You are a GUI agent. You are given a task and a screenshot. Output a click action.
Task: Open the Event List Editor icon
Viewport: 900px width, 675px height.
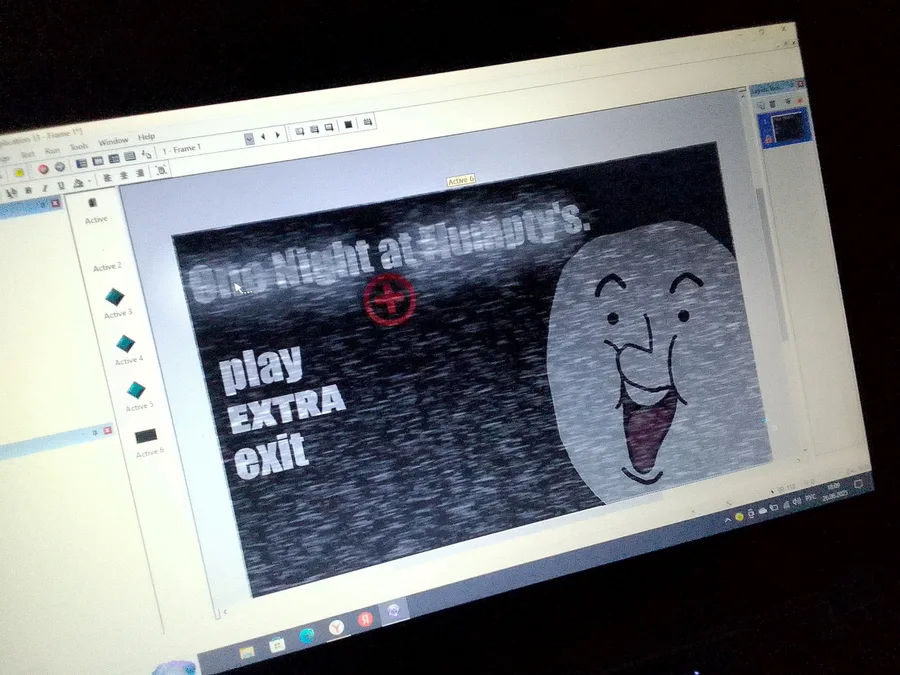[130, 156]
